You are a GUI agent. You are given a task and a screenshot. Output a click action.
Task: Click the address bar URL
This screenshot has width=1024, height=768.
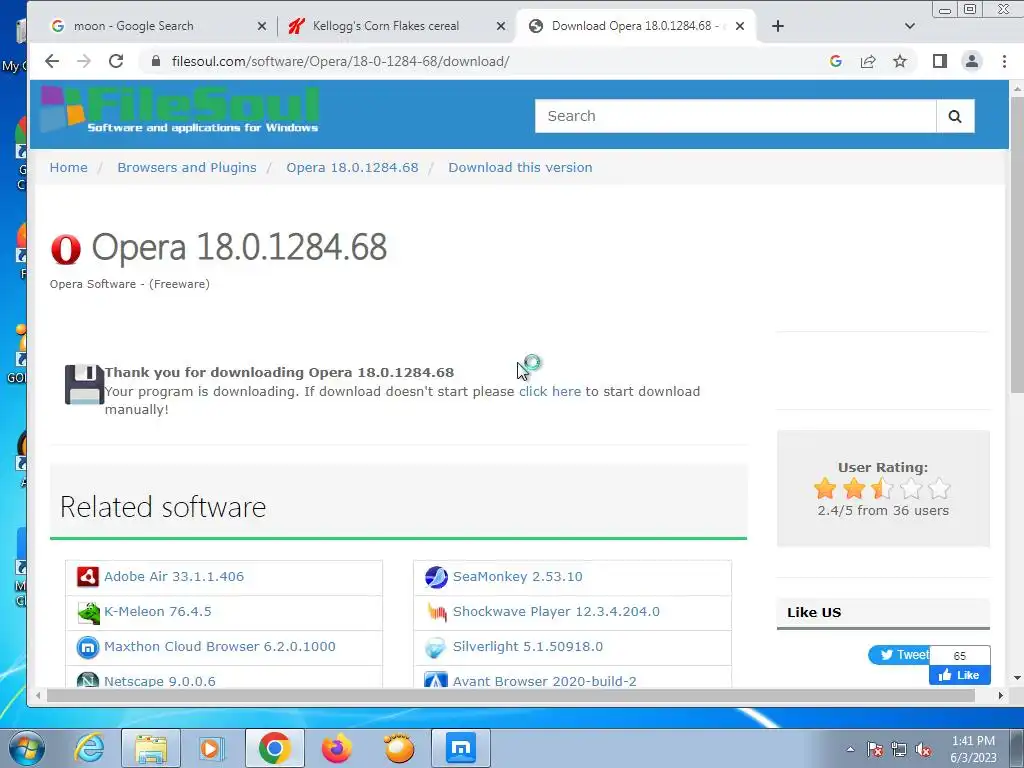tap(340, 61)
